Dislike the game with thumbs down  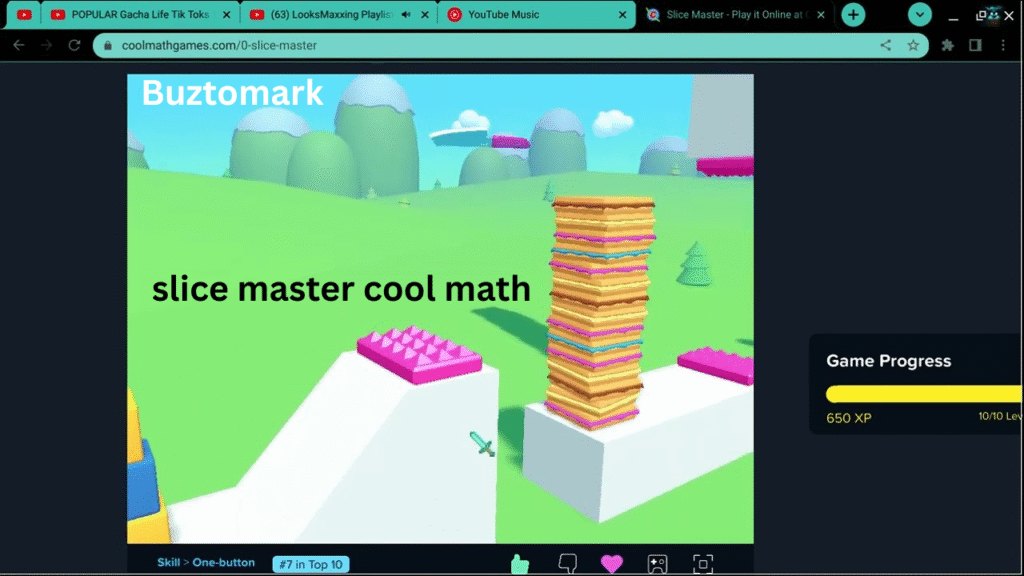[x=568, y=564]
